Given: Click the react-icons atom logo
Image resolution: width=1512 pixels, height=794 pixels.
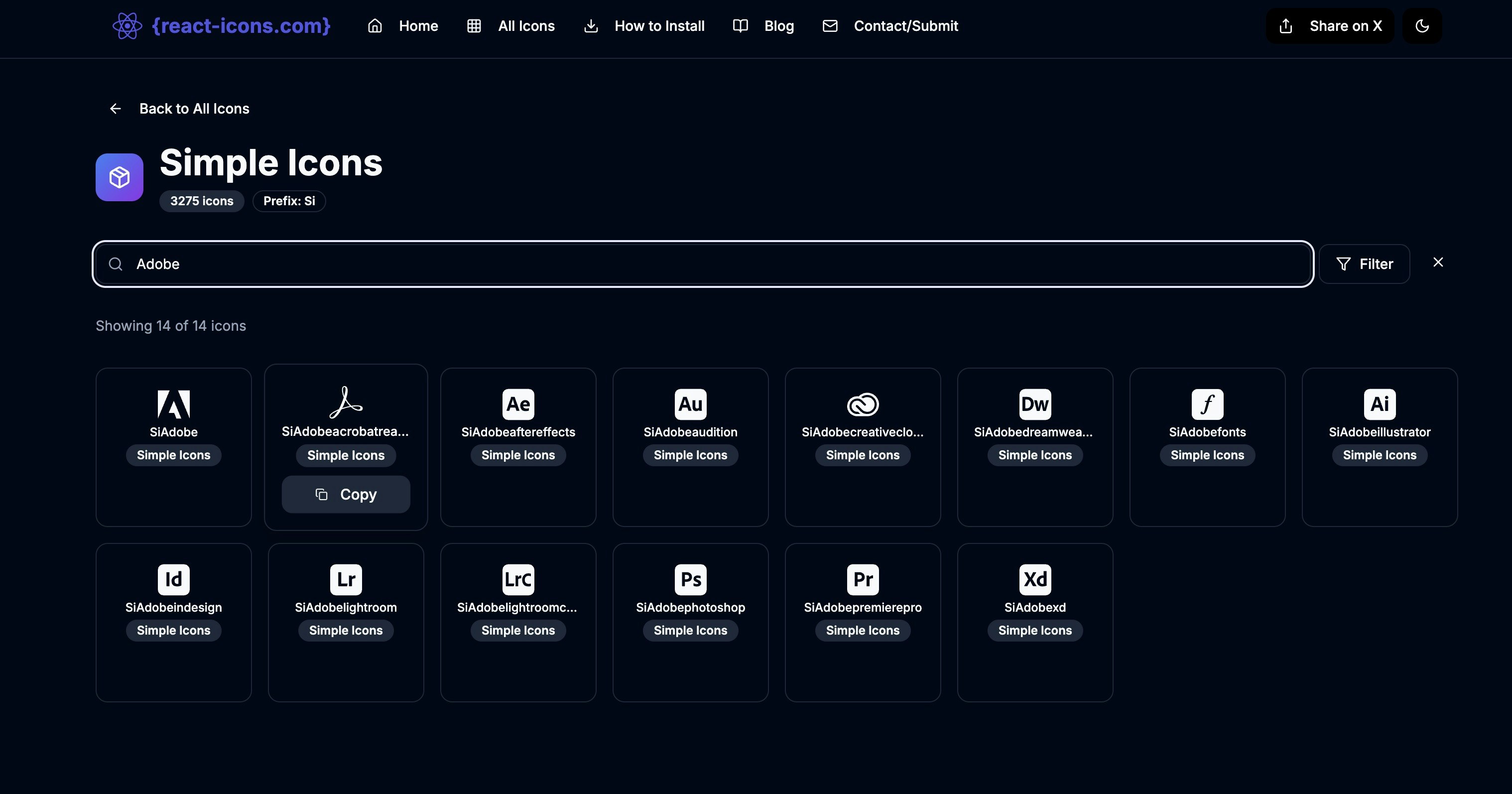Looking at the screenshot, I should pyautogui.click(x=127, y=26).
